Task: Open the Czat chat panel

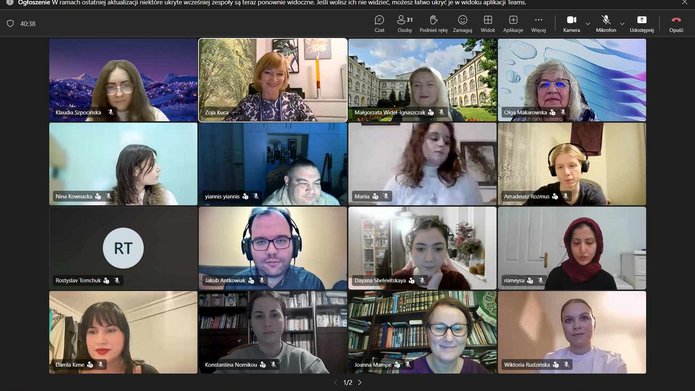Action: [379, 23]
